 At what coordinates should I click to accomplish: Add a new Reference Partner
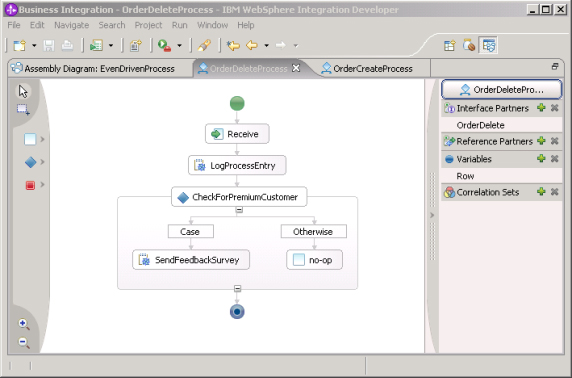[x=541, y=140]
